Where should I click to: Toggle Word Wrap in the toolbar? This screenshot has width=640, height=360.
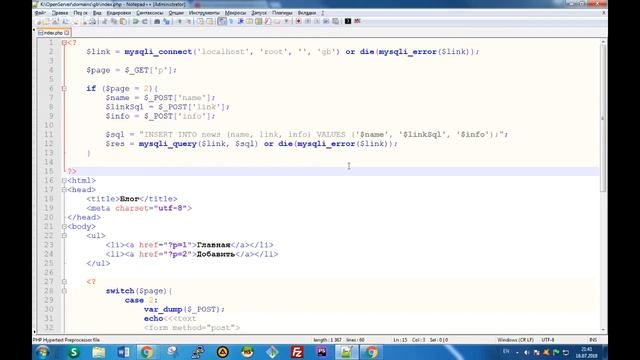(222, 21)
